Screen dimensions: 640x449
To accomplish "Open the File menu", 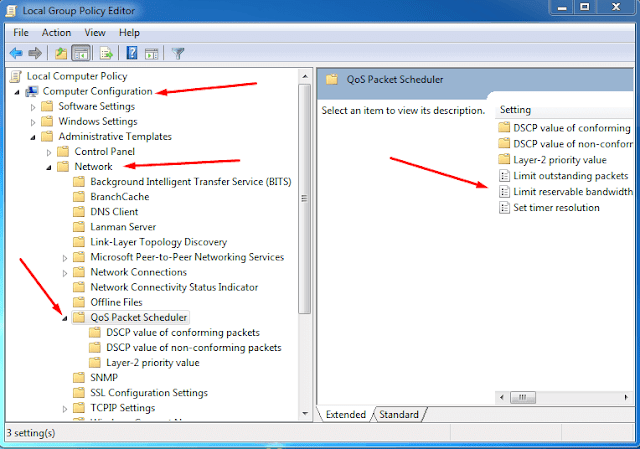I will 21,33.
